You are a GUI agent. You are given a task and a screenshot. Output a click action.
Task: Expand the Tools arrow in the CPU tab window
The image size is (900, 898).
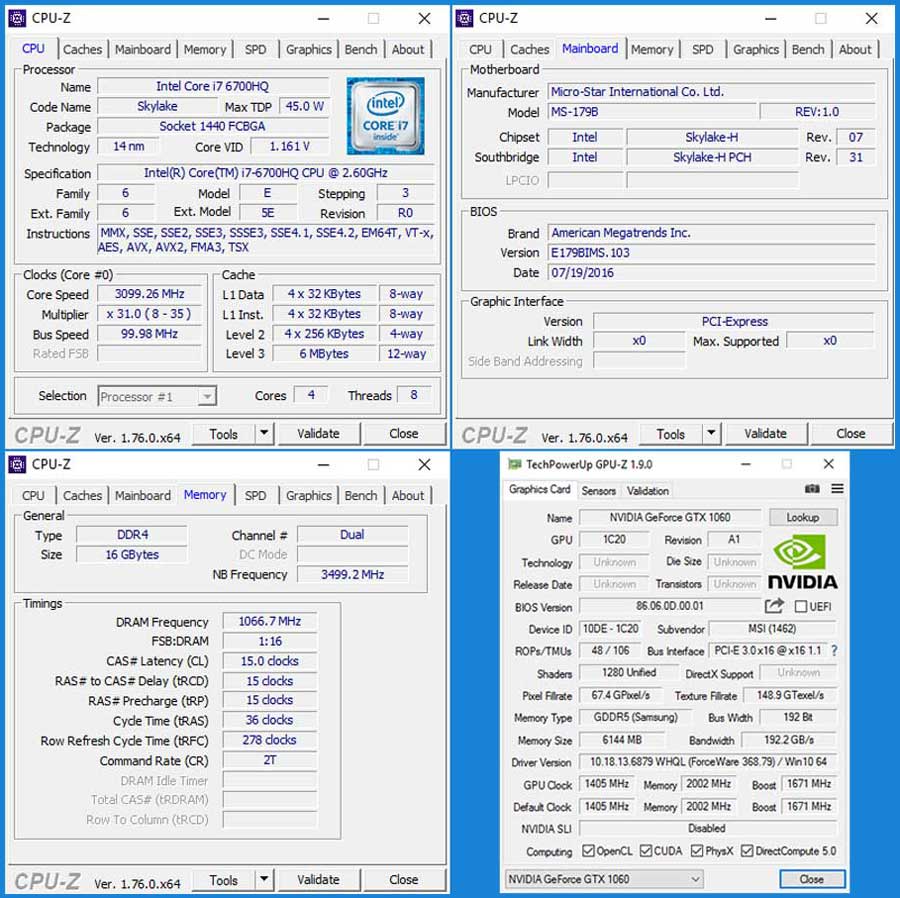(264, 433)
